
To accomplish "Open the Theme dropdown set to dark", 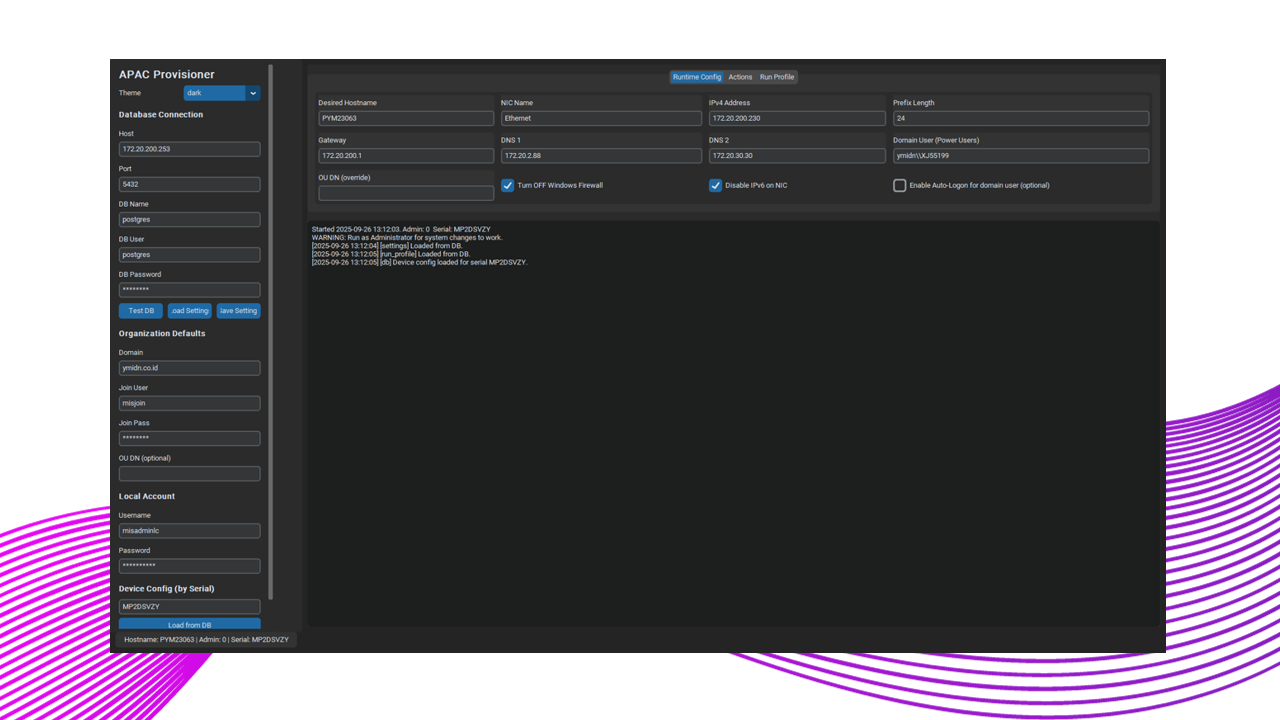I will (x=221, y=93).
